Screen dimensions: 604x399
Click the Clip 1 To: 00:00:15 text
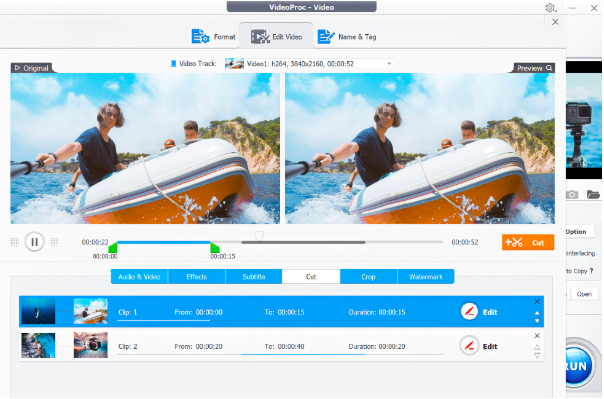pyautogui.click(x=284, y=312)
